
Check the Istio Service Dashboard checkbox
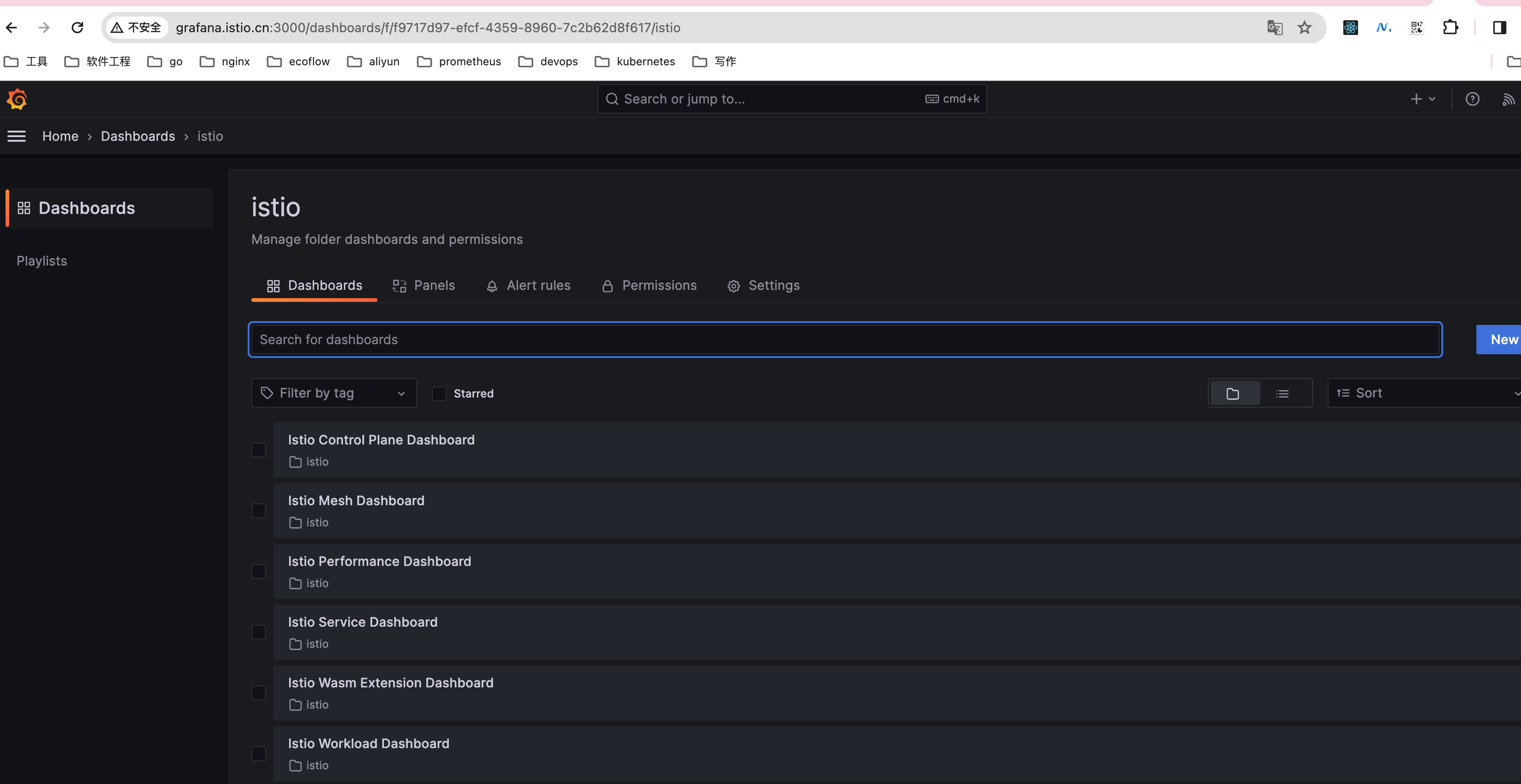[x=259, y=632]
